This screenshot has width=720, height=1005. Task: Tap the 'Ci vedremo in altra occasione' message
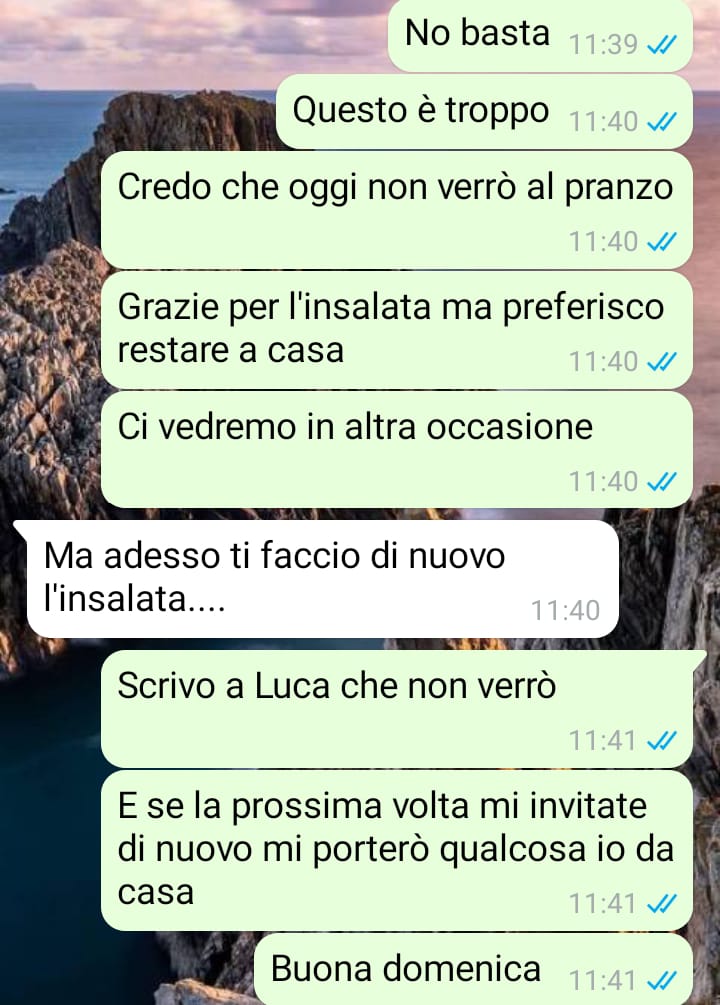pos(397,449)
